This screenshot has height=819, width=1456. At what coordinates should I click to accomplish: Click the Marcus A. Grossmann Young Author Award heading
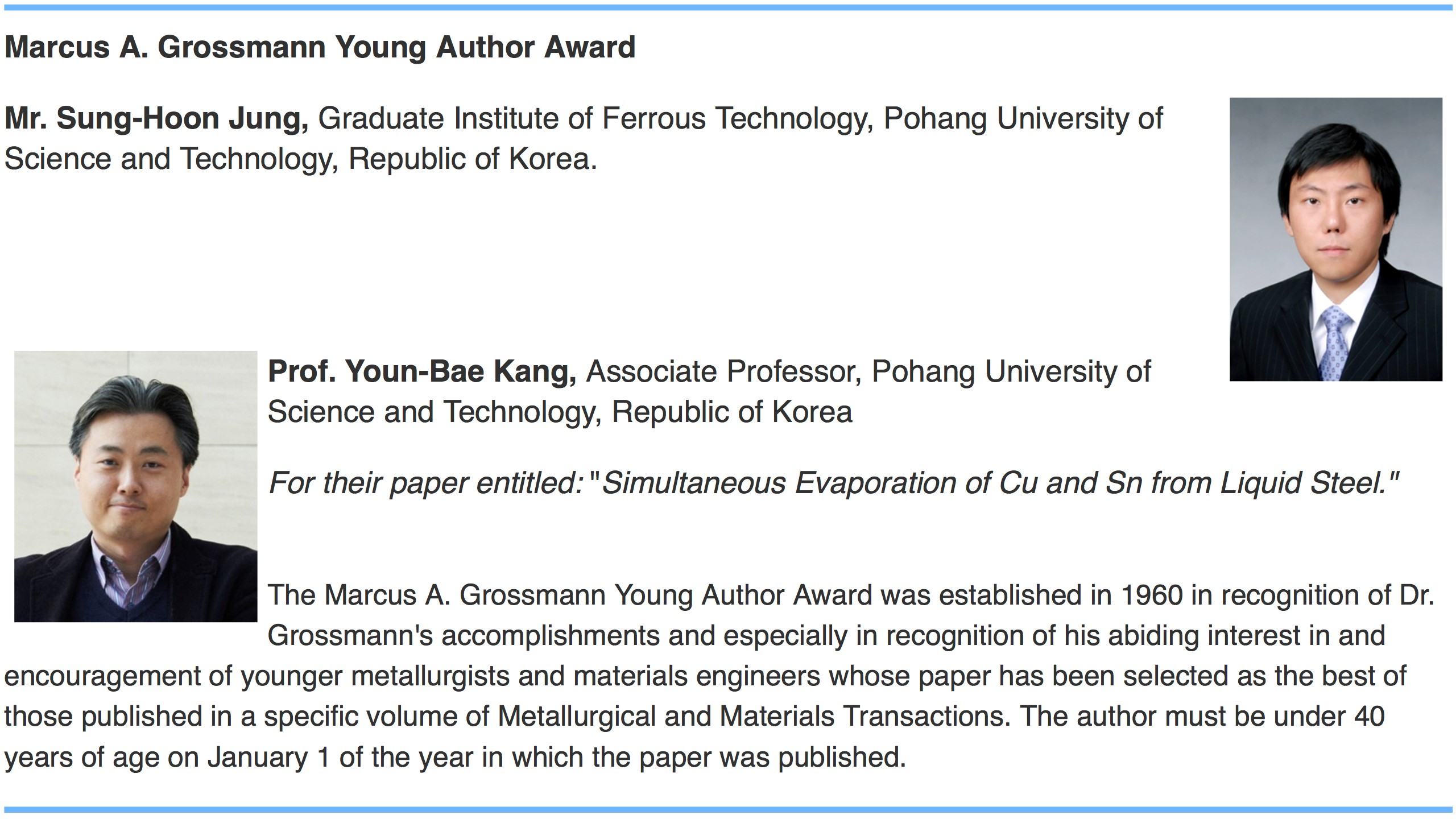point(320,47)
